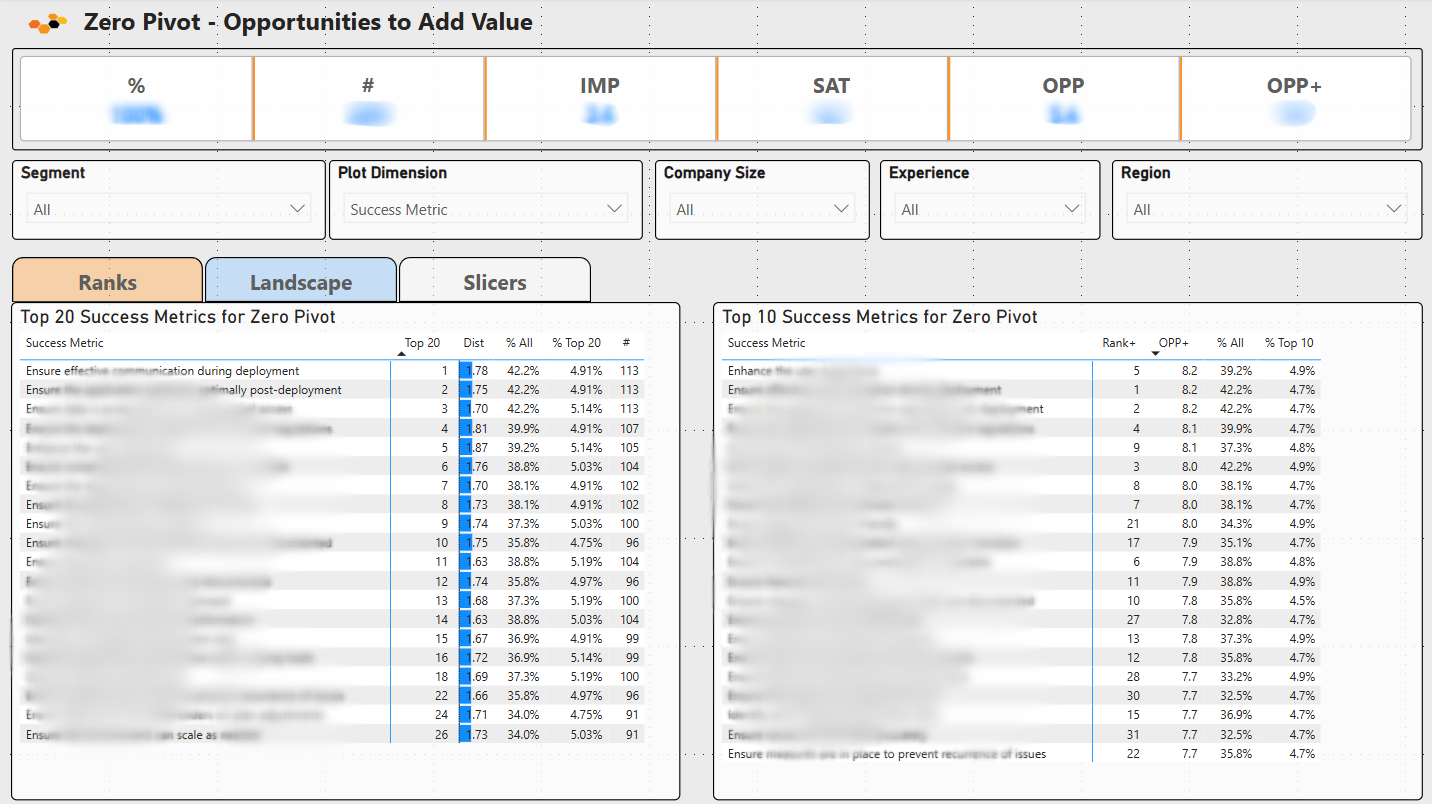Click the ascending sort arrow above Top 20 column
Screen dimensions: 1432x804
coord(402,354)
